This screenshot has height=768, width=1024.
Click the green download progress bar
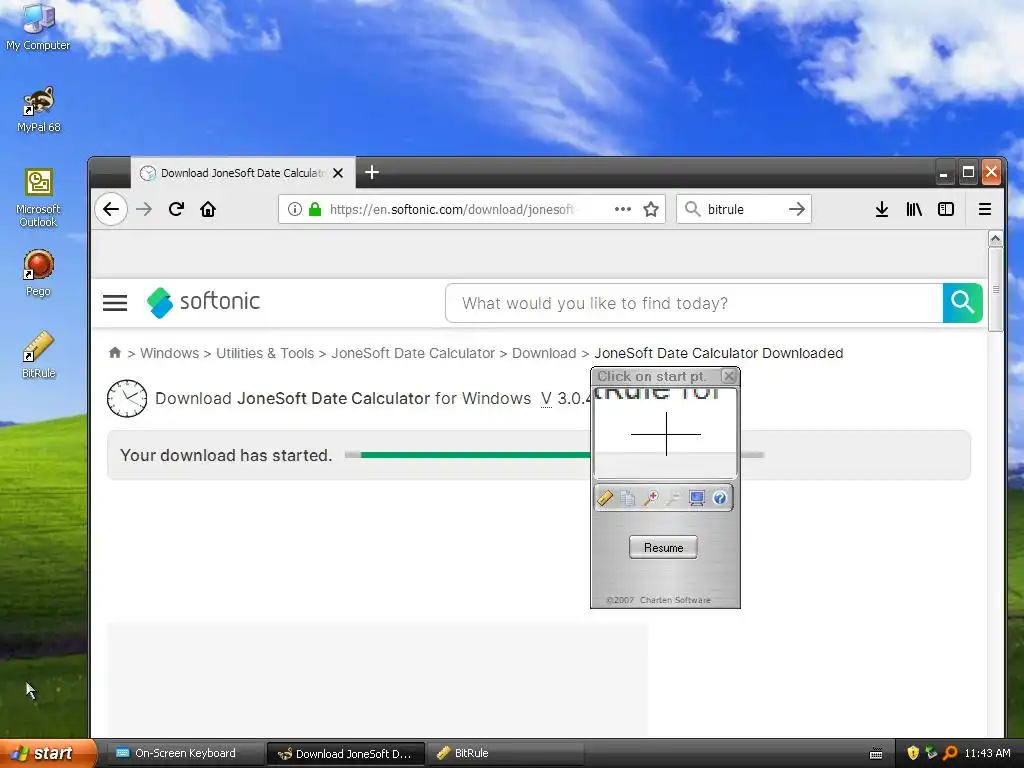pos(475,455)
